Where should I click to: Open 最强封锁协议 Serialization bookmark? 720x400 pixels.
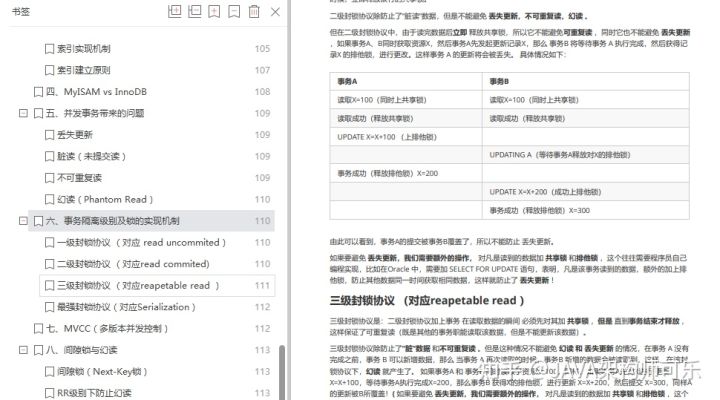click(126, 307)
